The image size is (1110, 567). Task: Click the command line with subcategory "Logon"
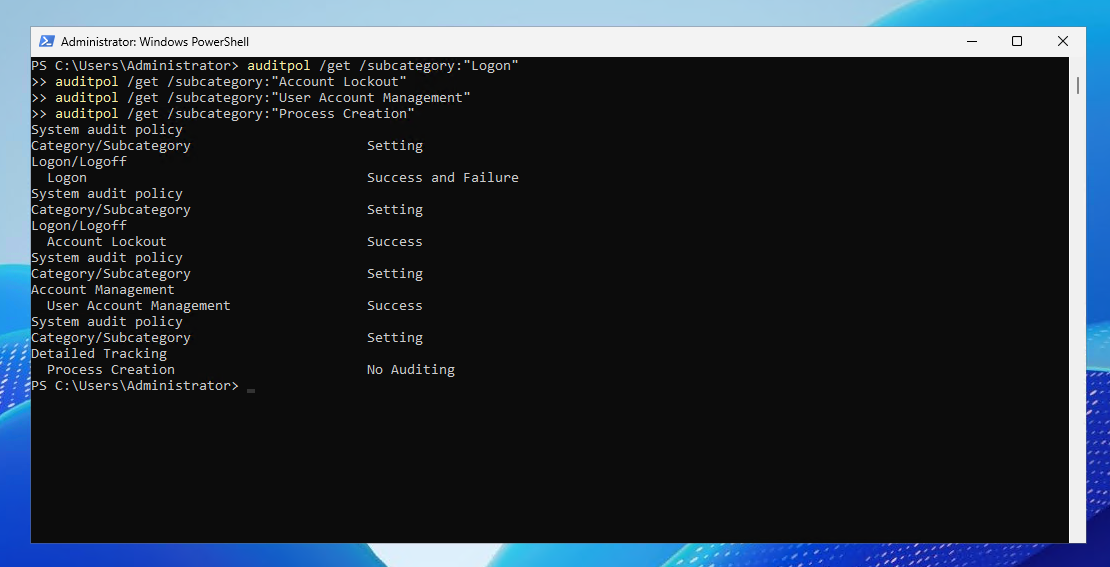[x=275, y=66]
